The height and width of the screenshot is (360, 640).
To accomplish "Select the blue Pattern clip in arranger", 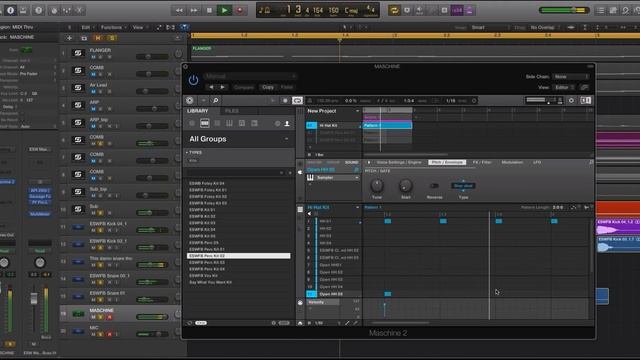I will [x=387, y=125].
